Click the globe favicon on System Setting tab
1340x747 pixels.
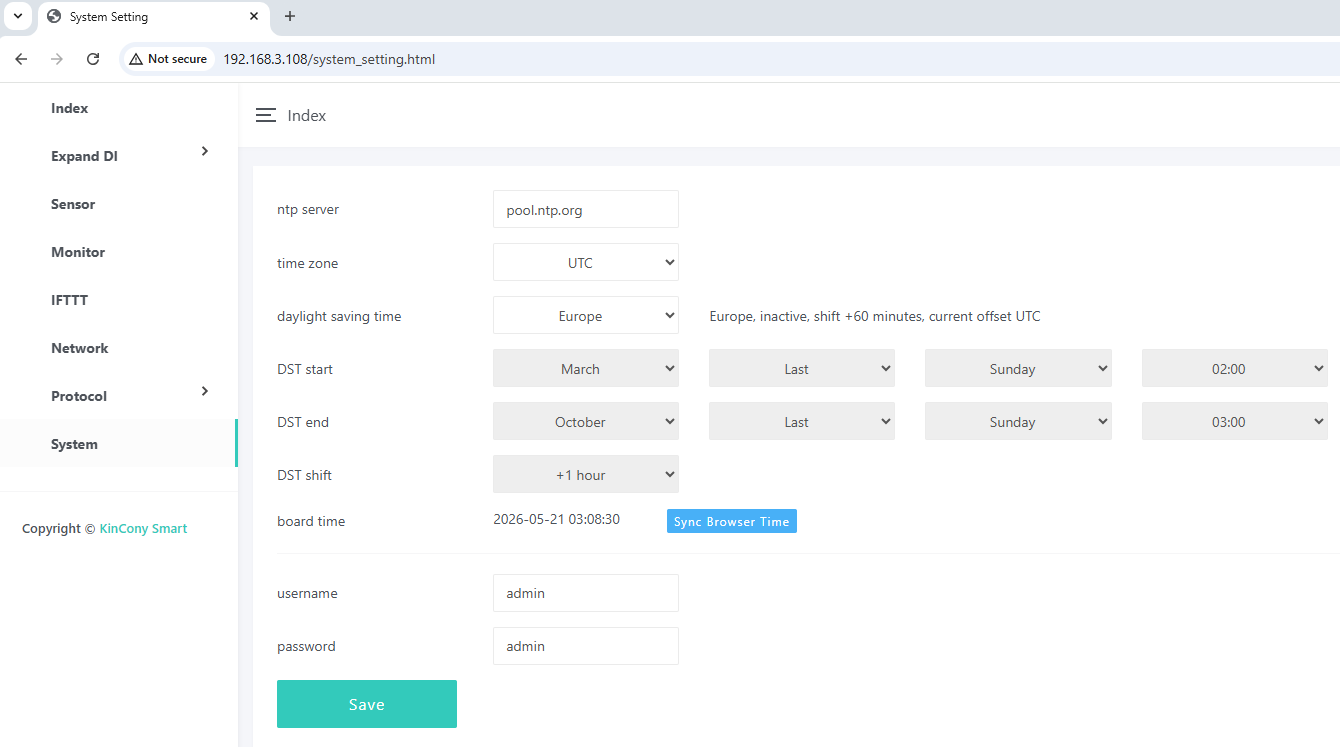[53, 16]
